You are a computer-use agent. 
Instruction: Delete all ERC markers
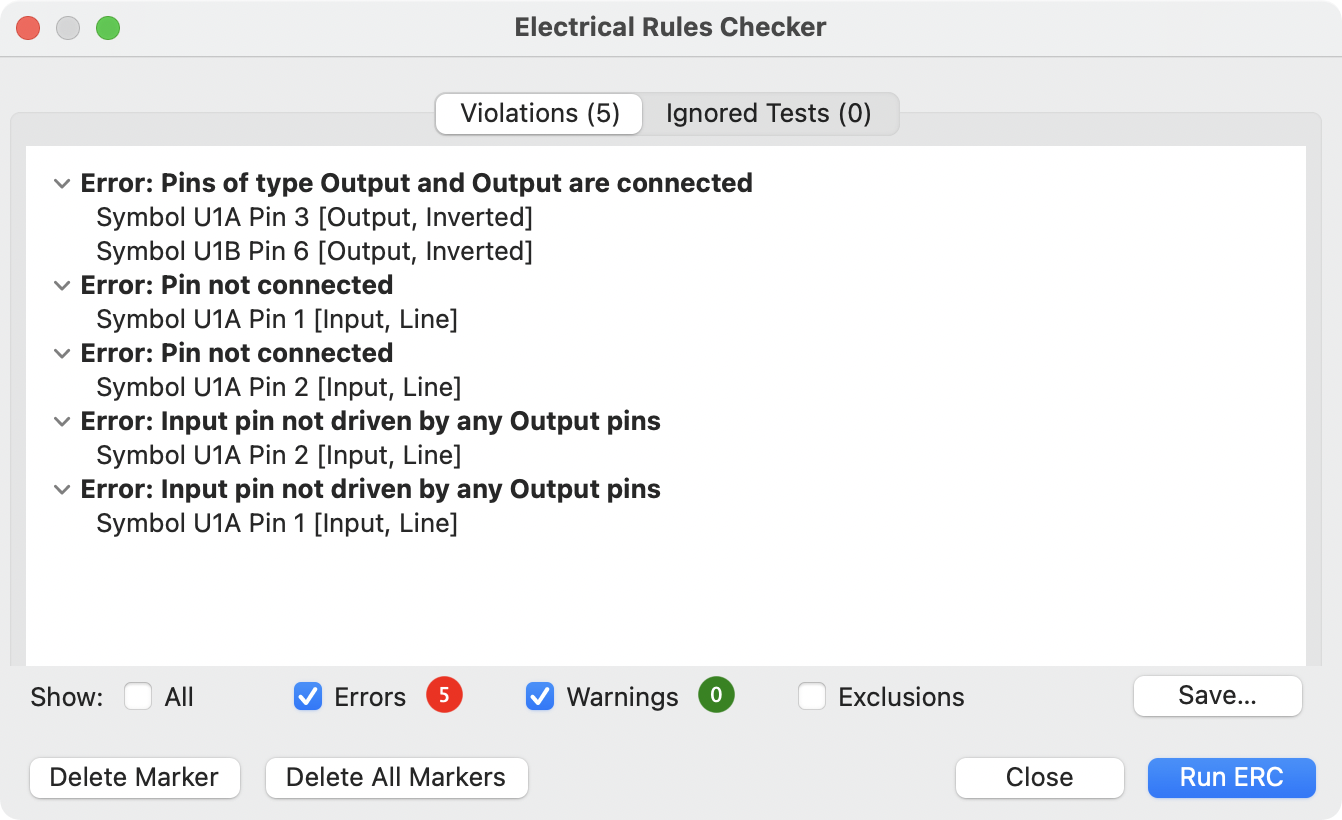point(396,777)
